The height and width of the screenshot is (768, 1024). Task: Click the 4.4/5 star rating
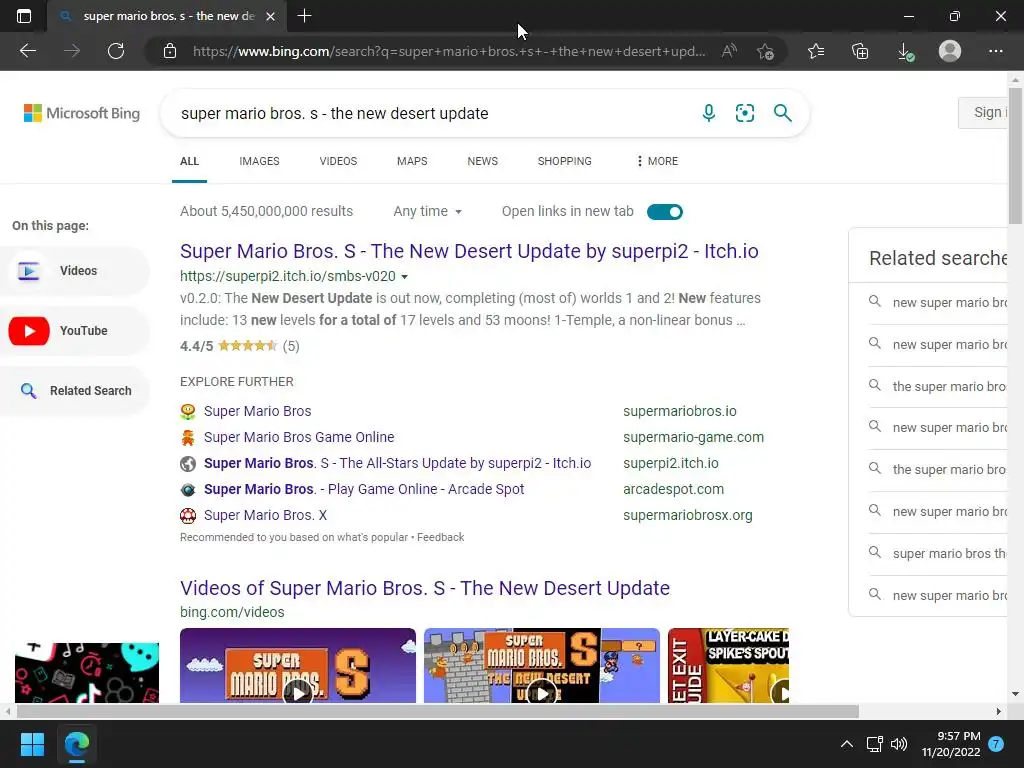pyautogui.click(x=240, y=346)
